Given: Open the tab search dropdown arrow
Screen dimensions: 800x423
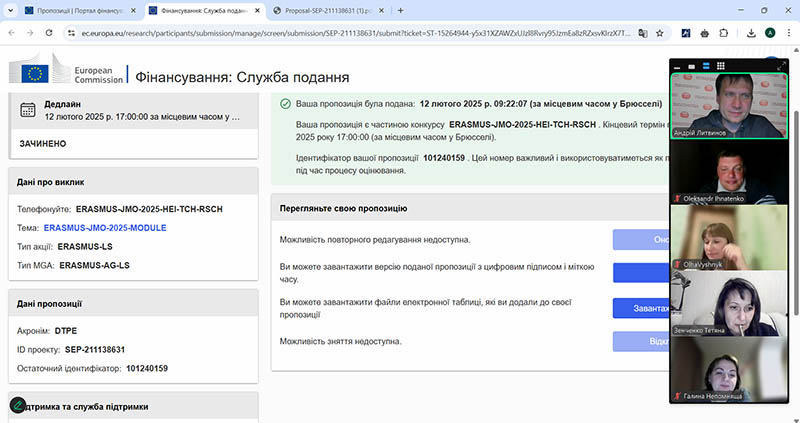Looking at the screenshot, I should [10, 10].
